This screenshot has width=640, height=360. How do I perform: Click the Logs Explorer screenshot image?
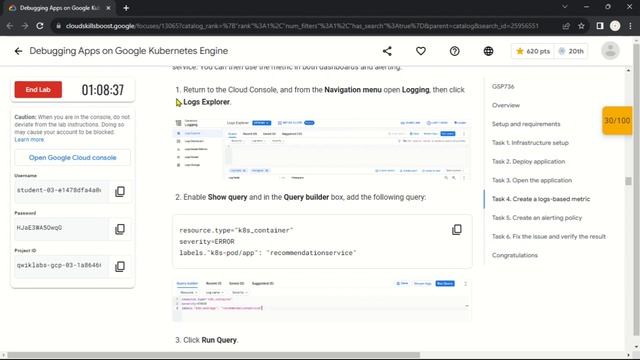(x=322, y=149)
